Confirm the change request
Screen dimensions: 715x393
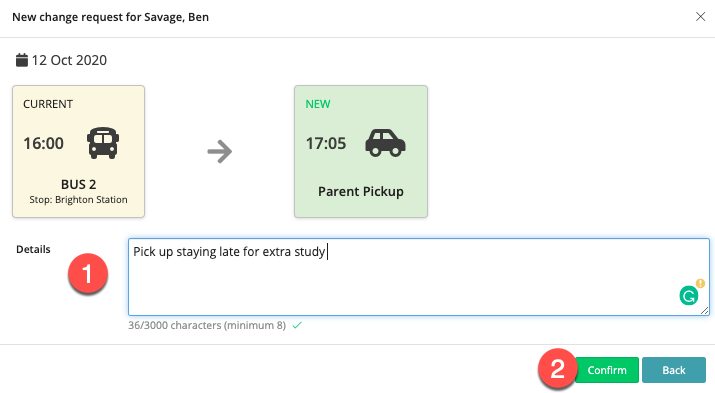607,370
